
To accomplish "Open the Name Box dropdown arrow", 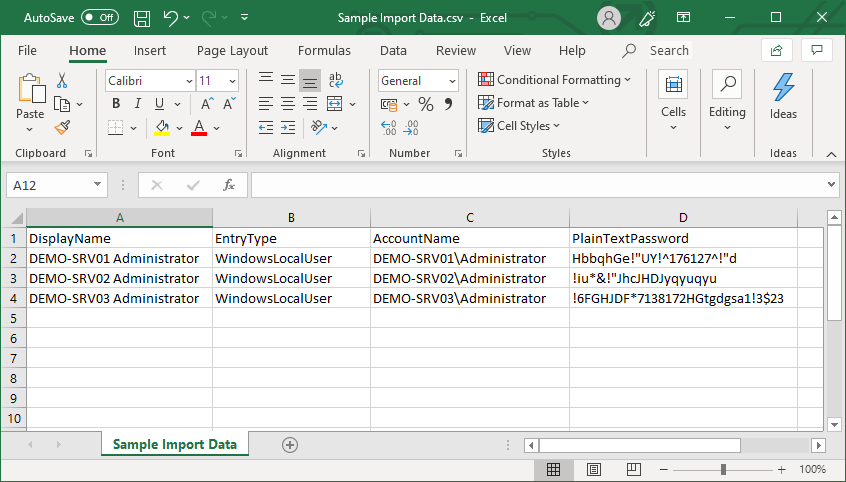I will point(97,185).
